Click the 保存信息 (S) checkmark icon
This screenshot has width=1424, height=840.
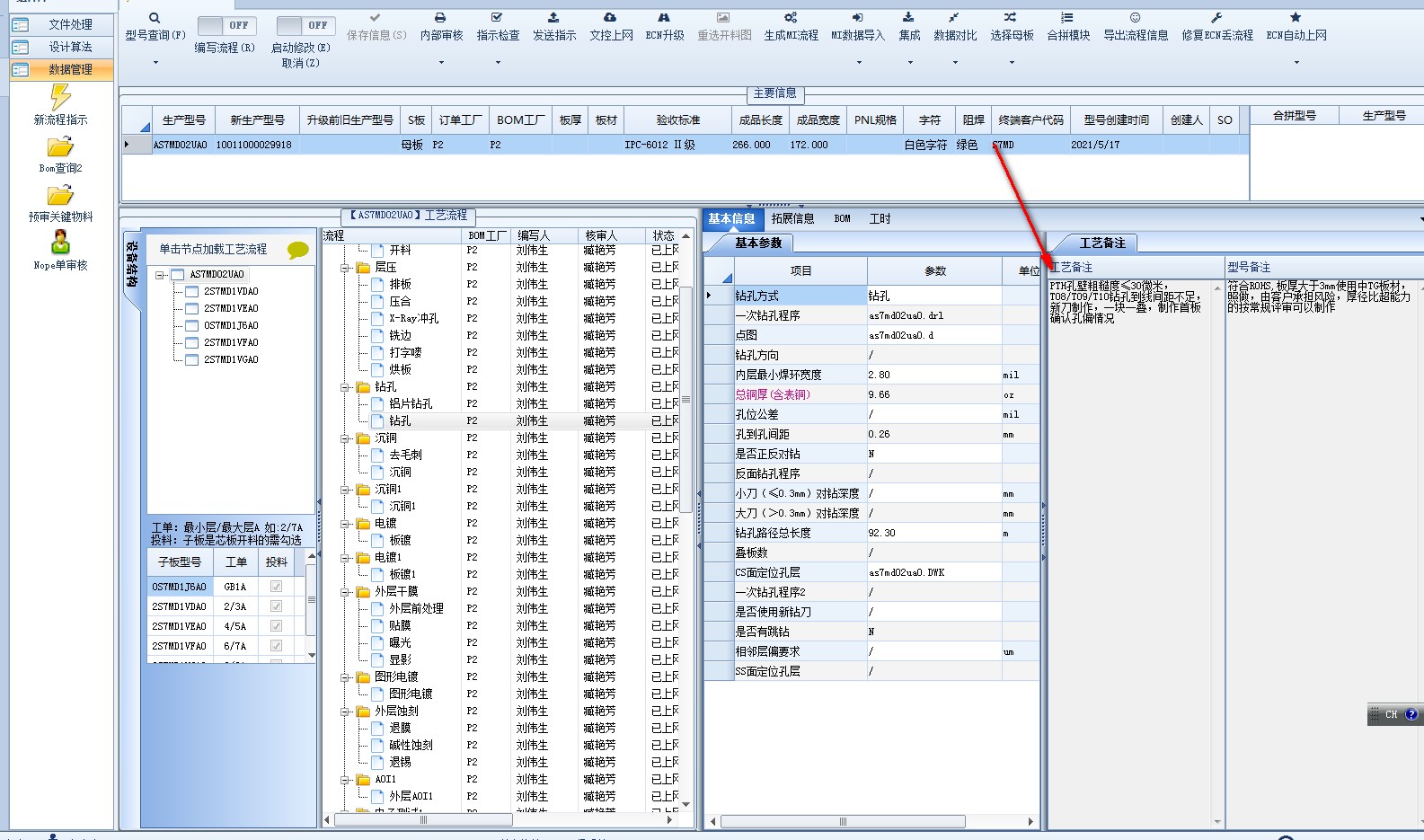click(x=376, y=18)
